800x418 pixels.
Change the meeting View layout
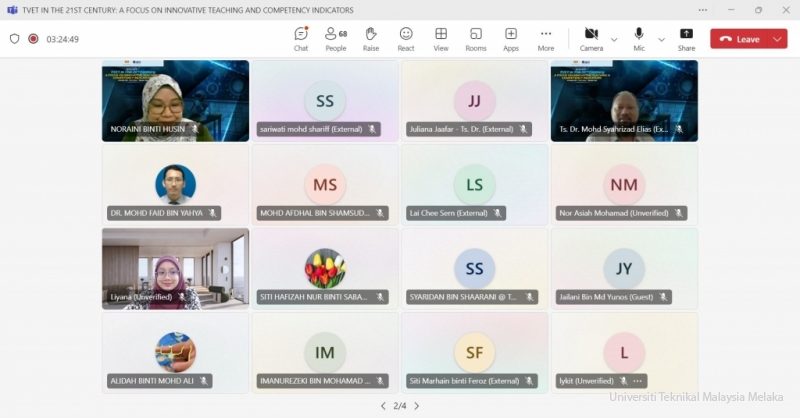441,39
